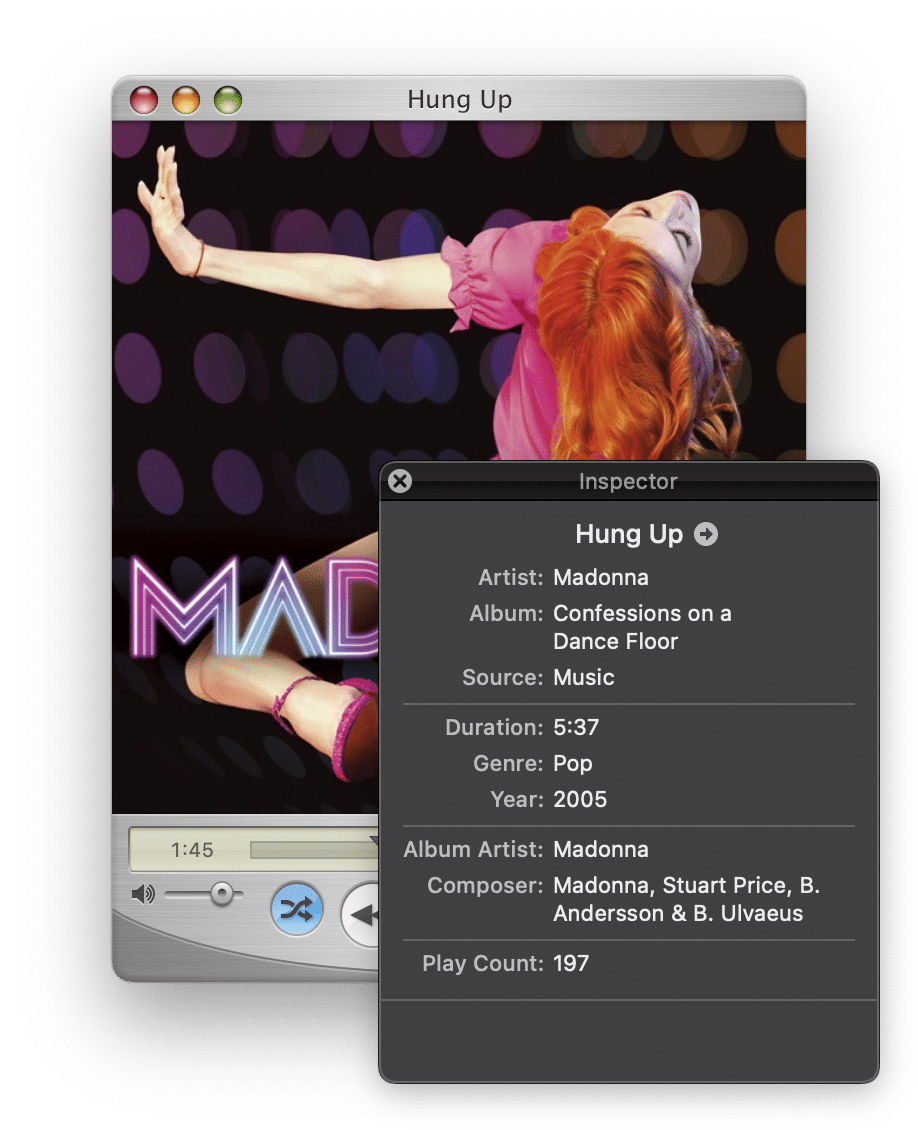Click the Play Count value 197
The width and height of the screenshot is (918, 1130).
[x=571, y=963]
